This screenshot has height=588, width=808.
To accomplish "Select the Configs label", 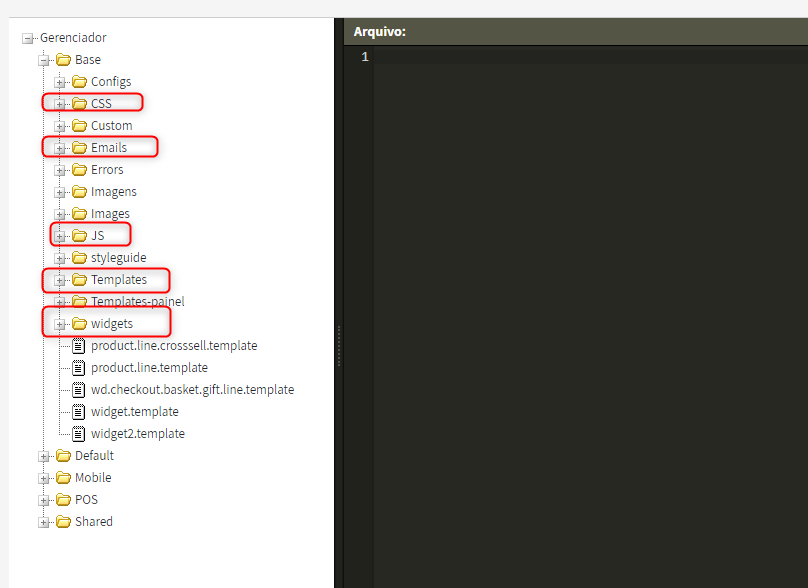I will (x=111, y=82).
